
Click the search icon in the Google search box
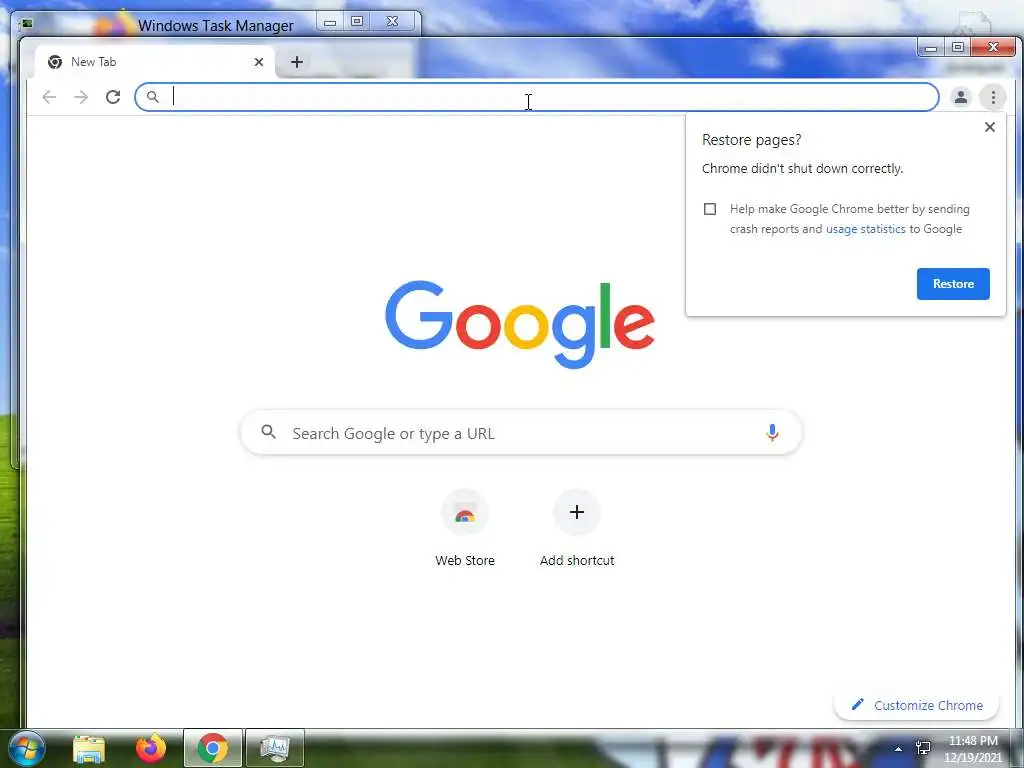(x=268, y=432)
